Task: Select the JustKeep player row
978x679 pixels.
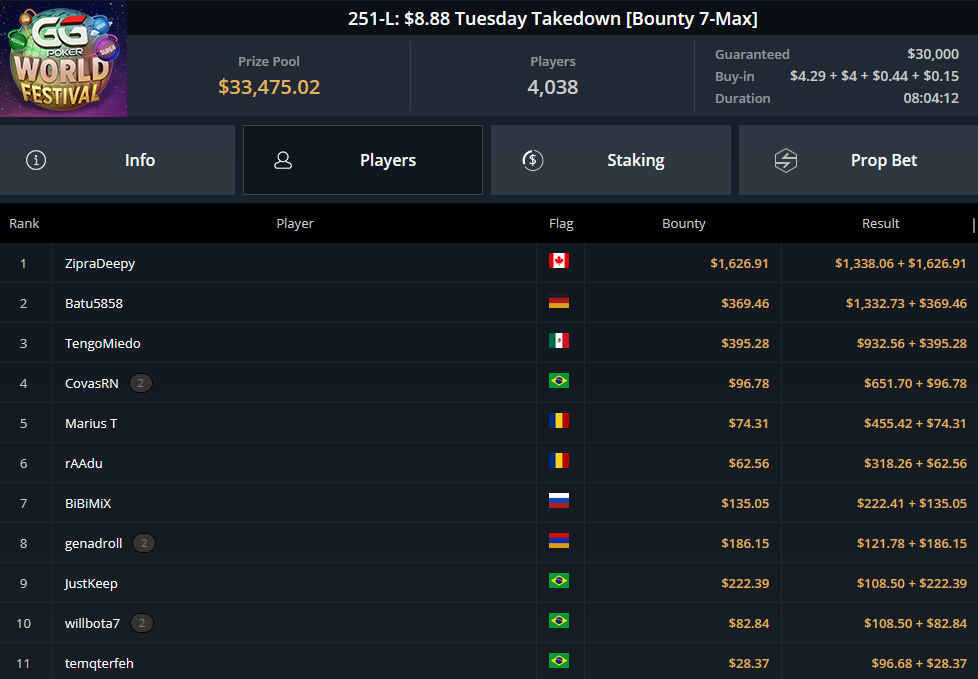Action: 489,583
